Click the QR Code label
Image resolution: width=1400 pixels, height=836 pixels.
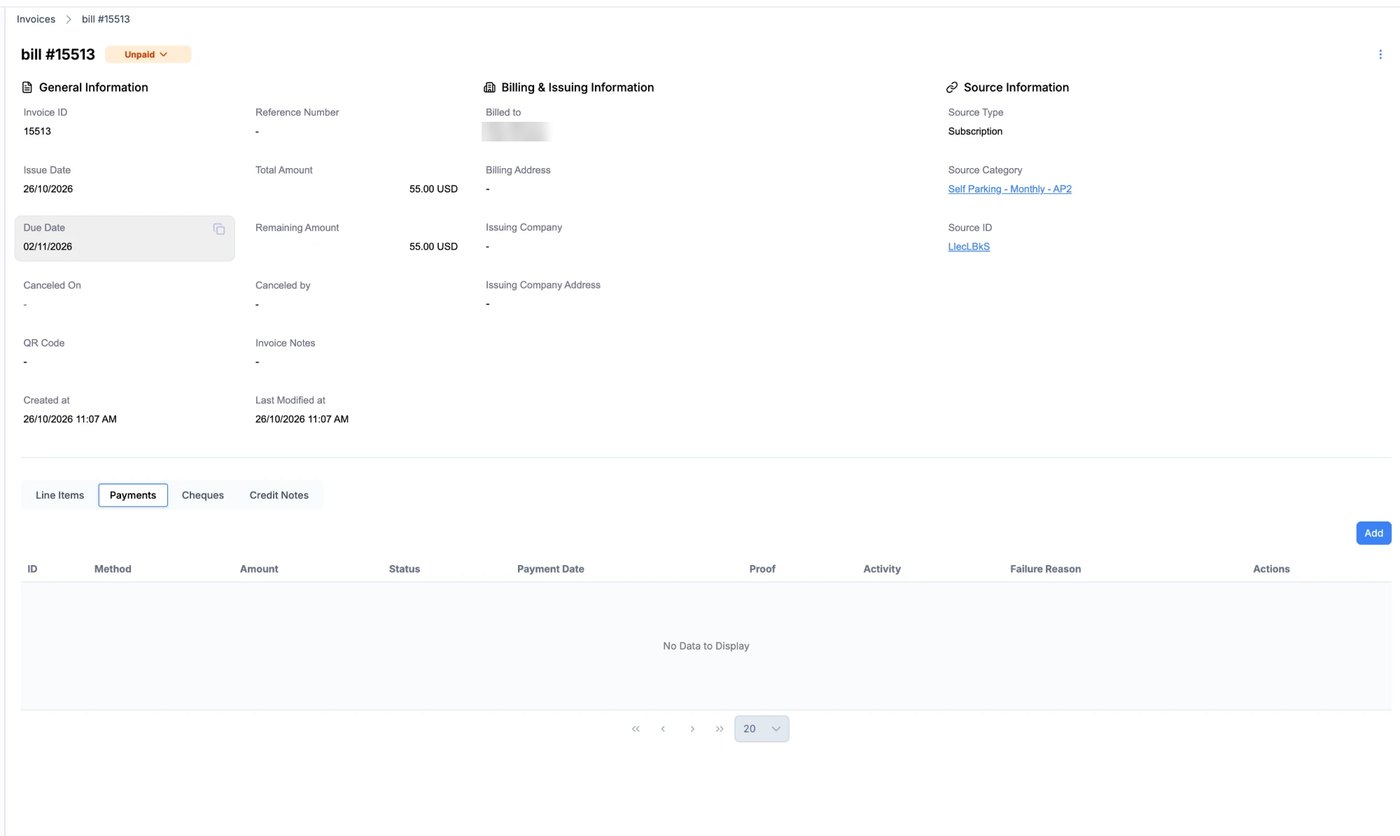[x=44, y=343]
